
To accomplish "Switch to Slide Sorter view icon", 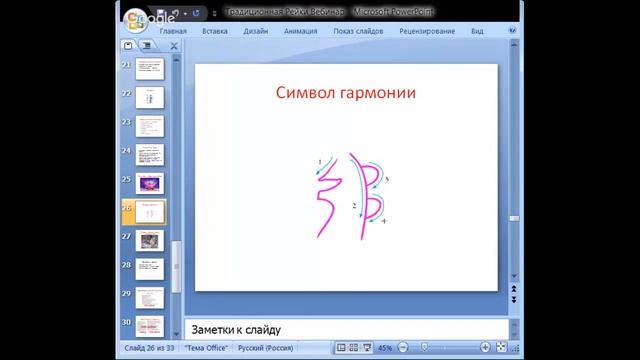I will 354,348.
